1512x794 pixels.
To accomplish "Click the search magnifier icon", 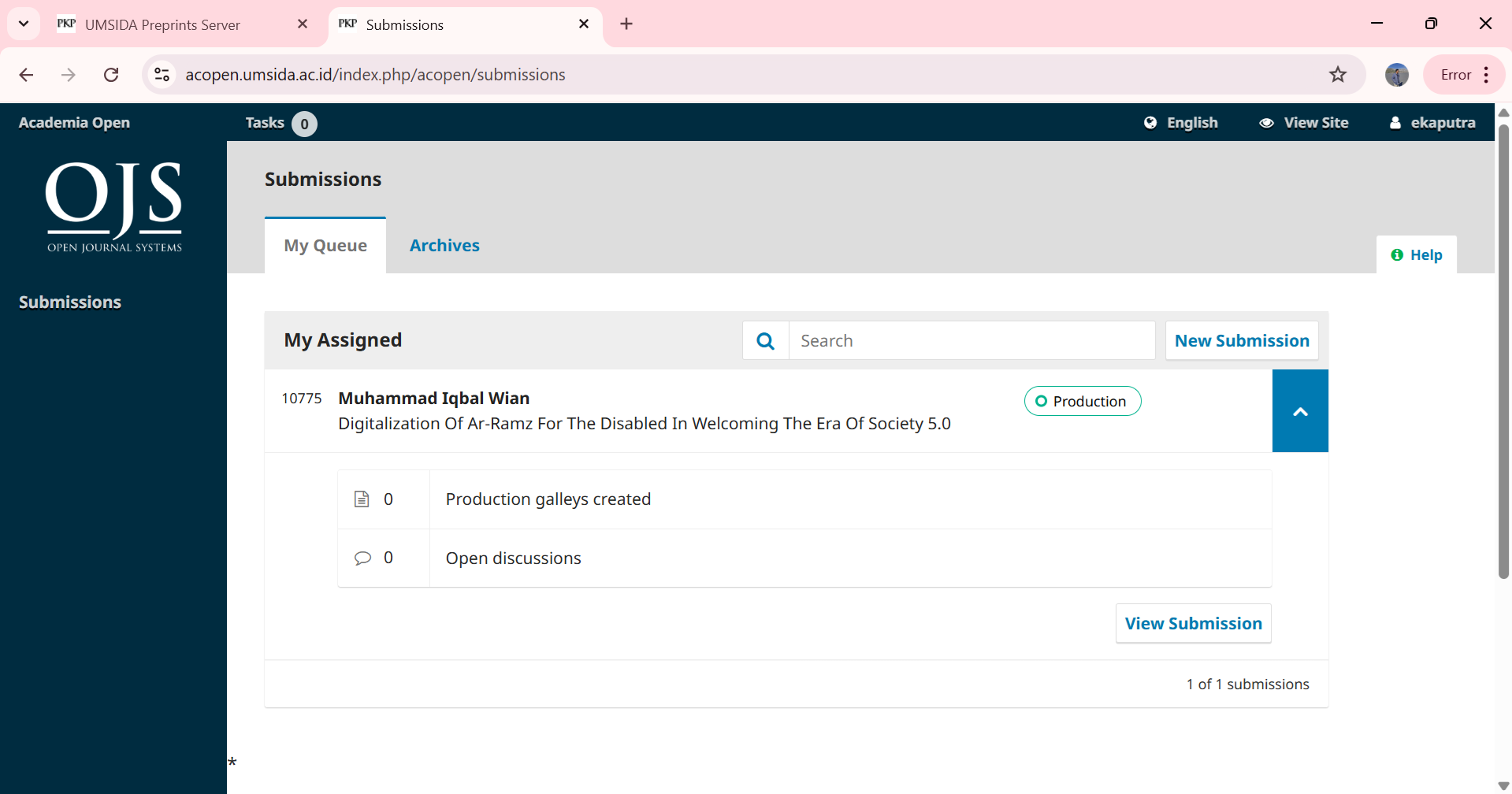I will point(765,341).
